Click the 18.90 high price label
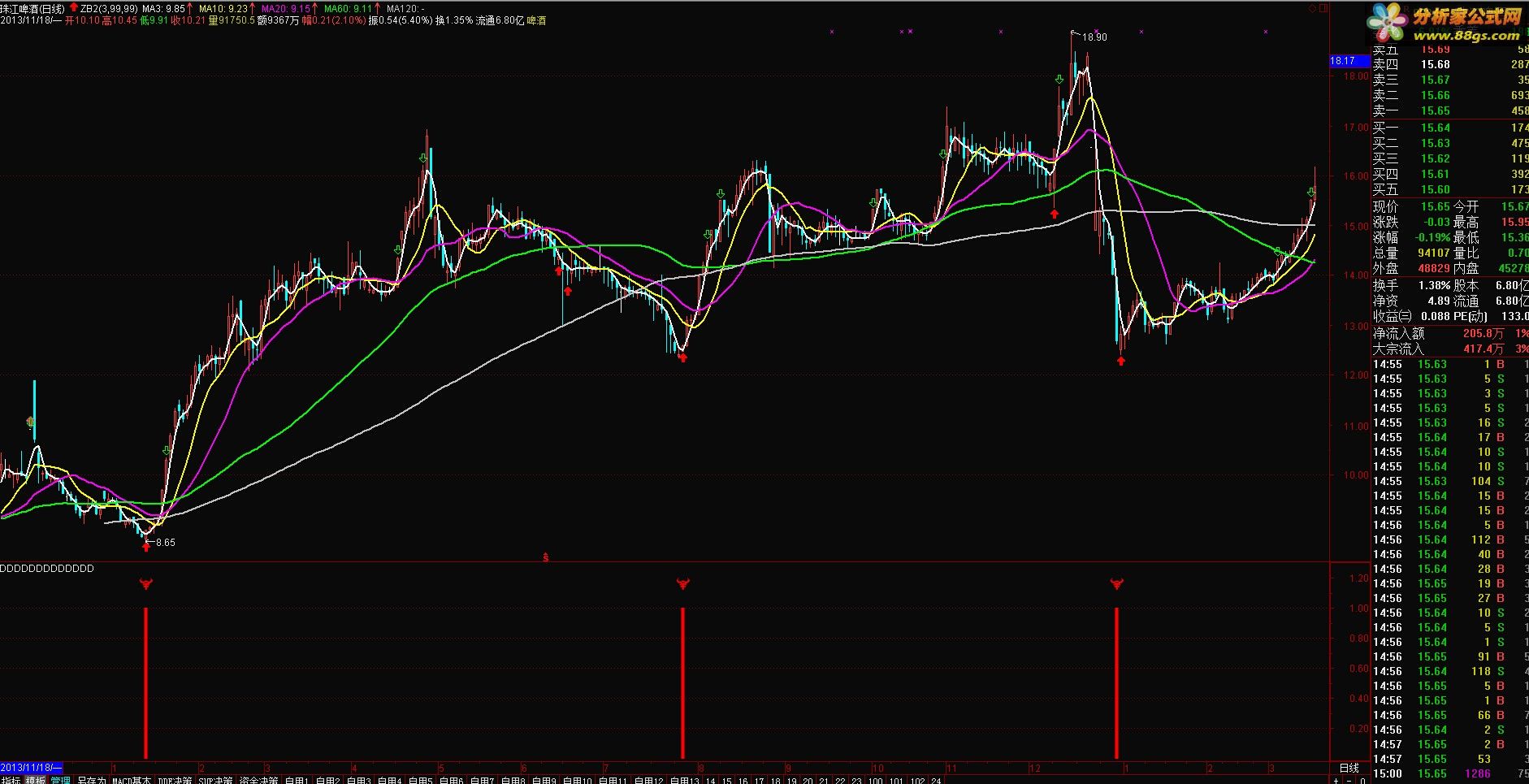Viewport: 1529px width, 784px height. pyautogui.click(x=1094, y=37)
